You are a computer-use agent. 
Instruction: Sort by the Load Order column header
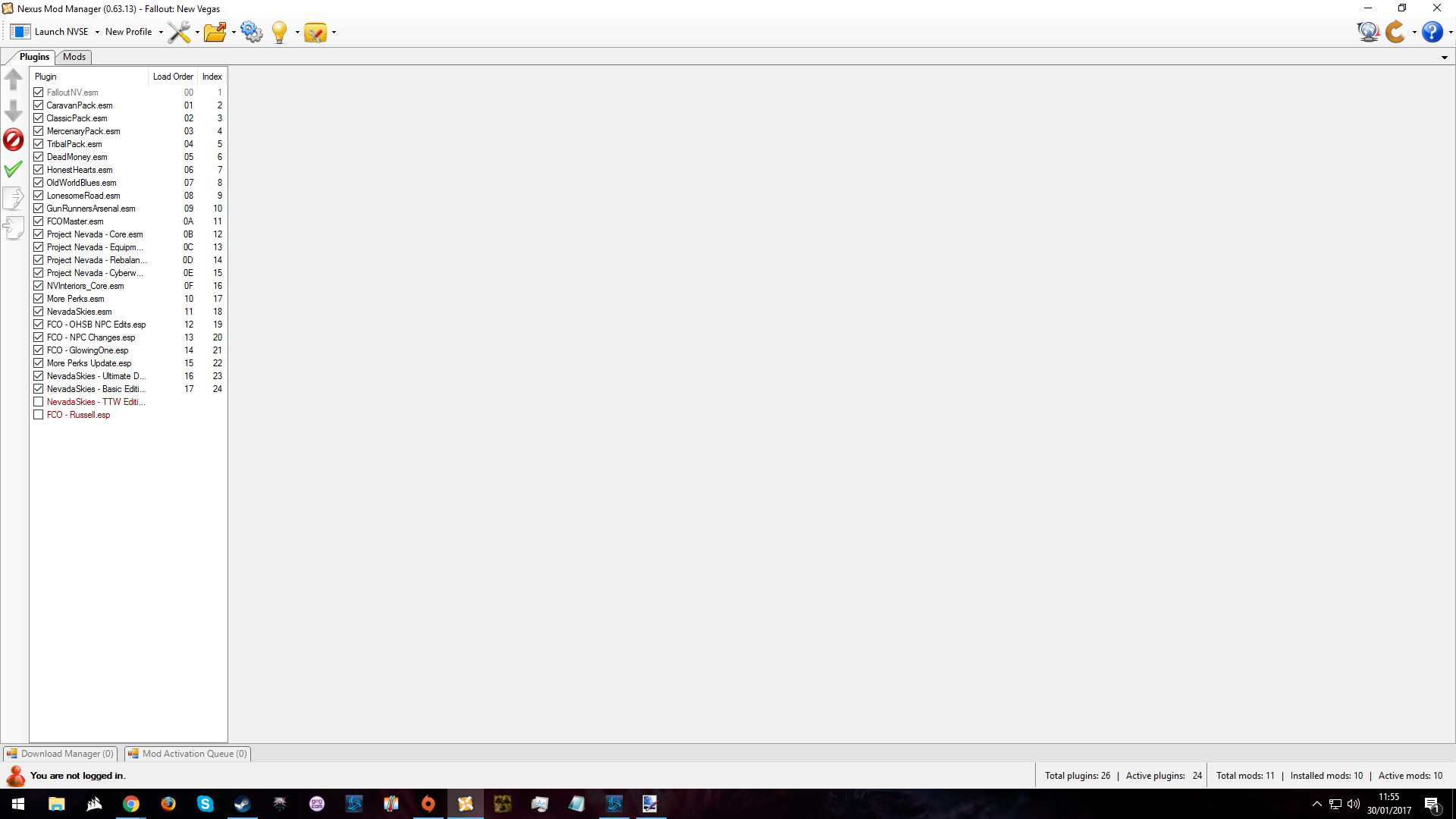pos(173,77)
